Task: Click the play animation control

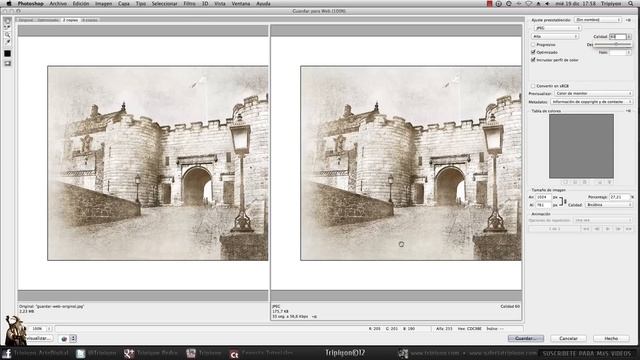Action: [607, 229]
